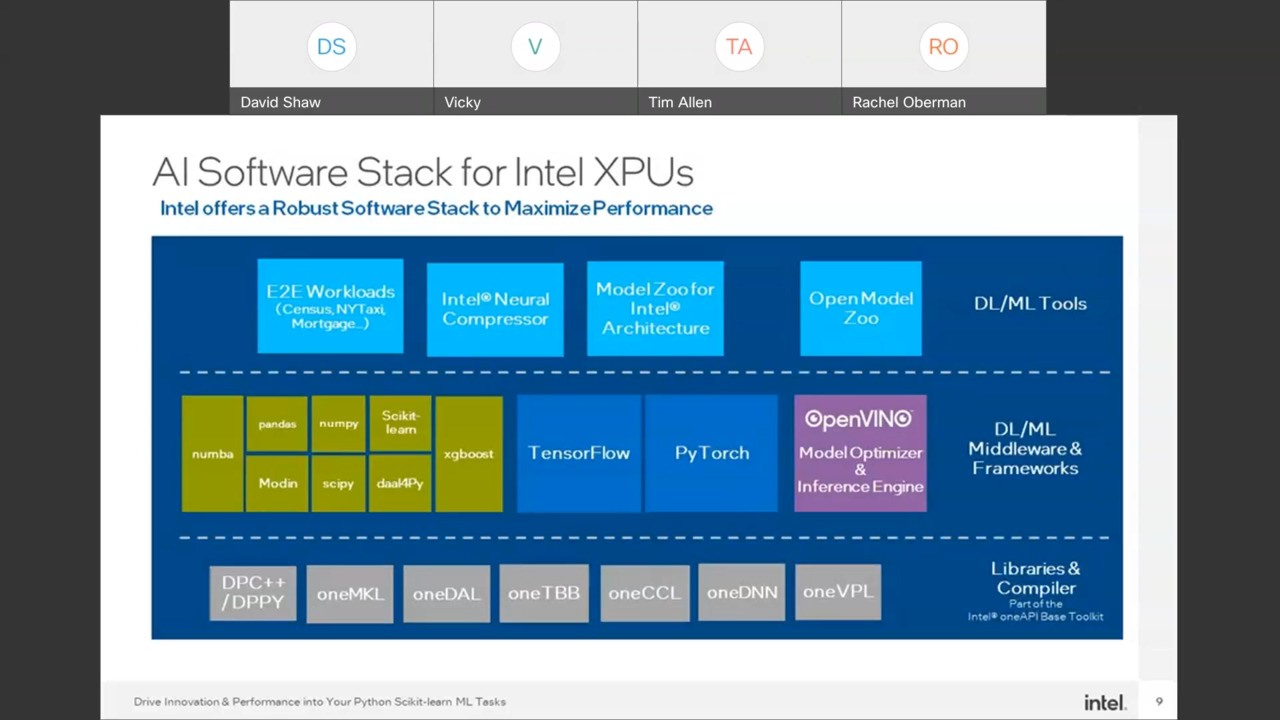Viewport: 1280px width, 720px height.
Task: Click the Open Model Zoo box
Action: click(x=861, y=308)
